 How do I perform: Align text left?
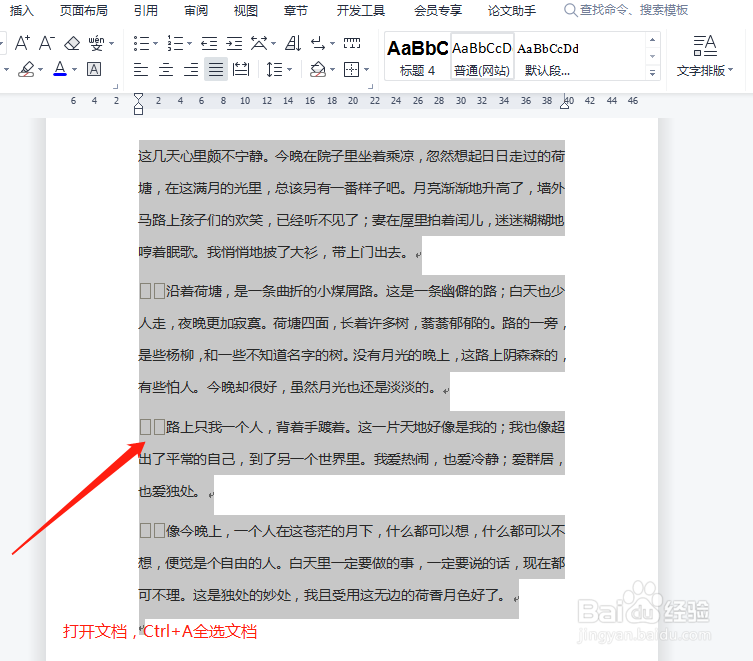tap(141, 70)
